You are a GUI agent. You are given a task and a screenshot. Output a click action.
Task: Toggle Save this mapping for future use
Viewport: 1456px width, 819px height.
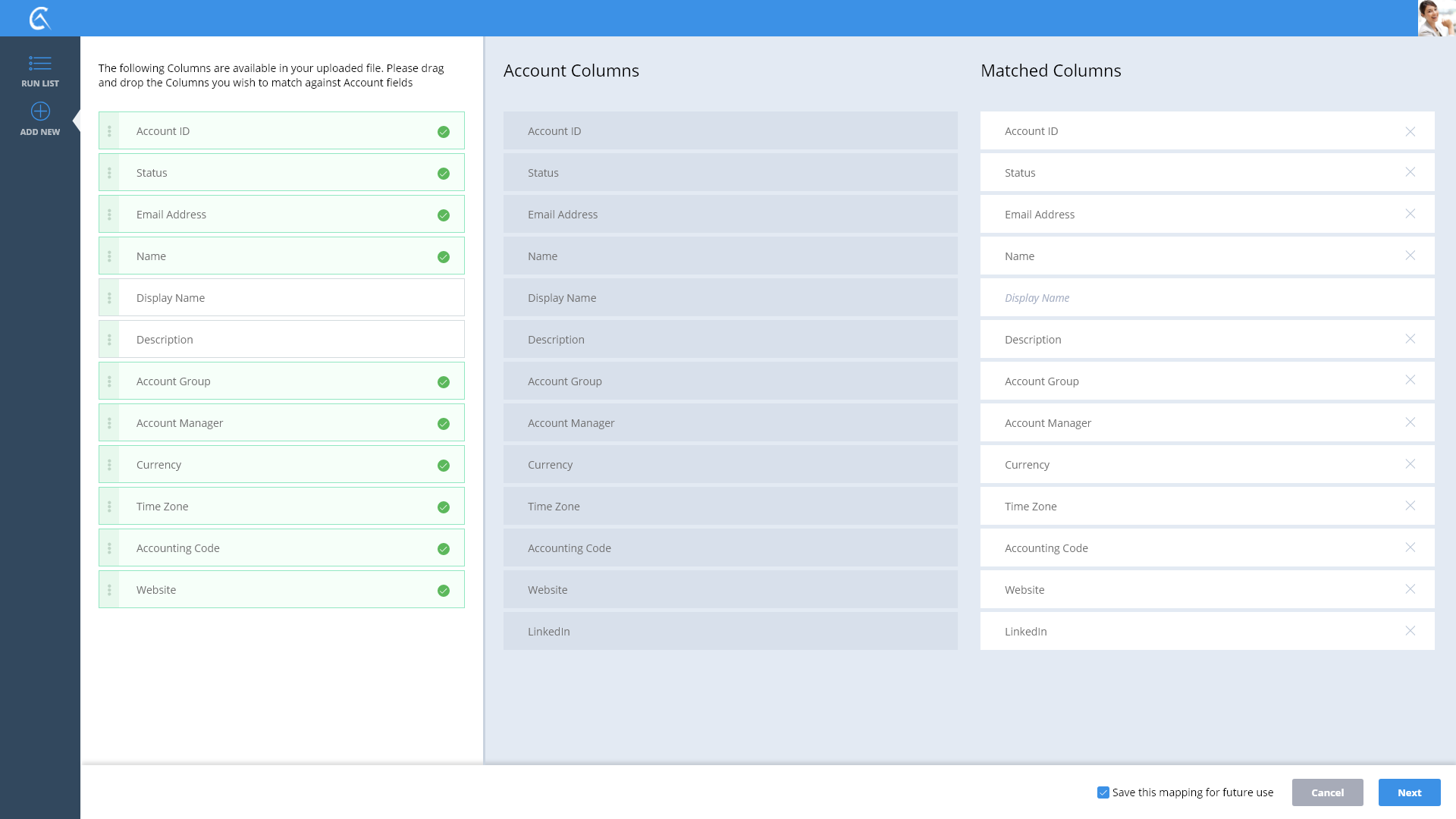click(x=1103, y=792)
